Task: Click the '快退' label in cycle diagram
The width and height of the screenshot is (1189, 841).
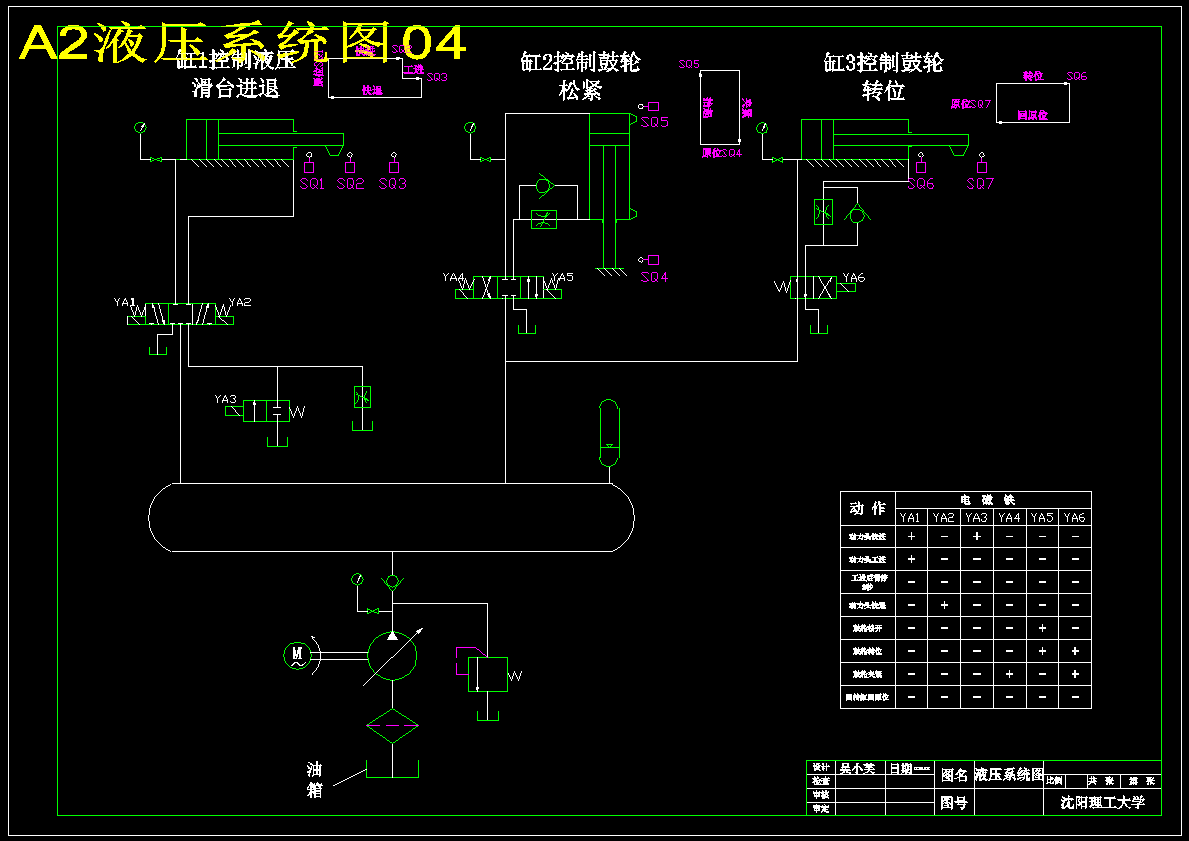Action: (x=372, y=90)
